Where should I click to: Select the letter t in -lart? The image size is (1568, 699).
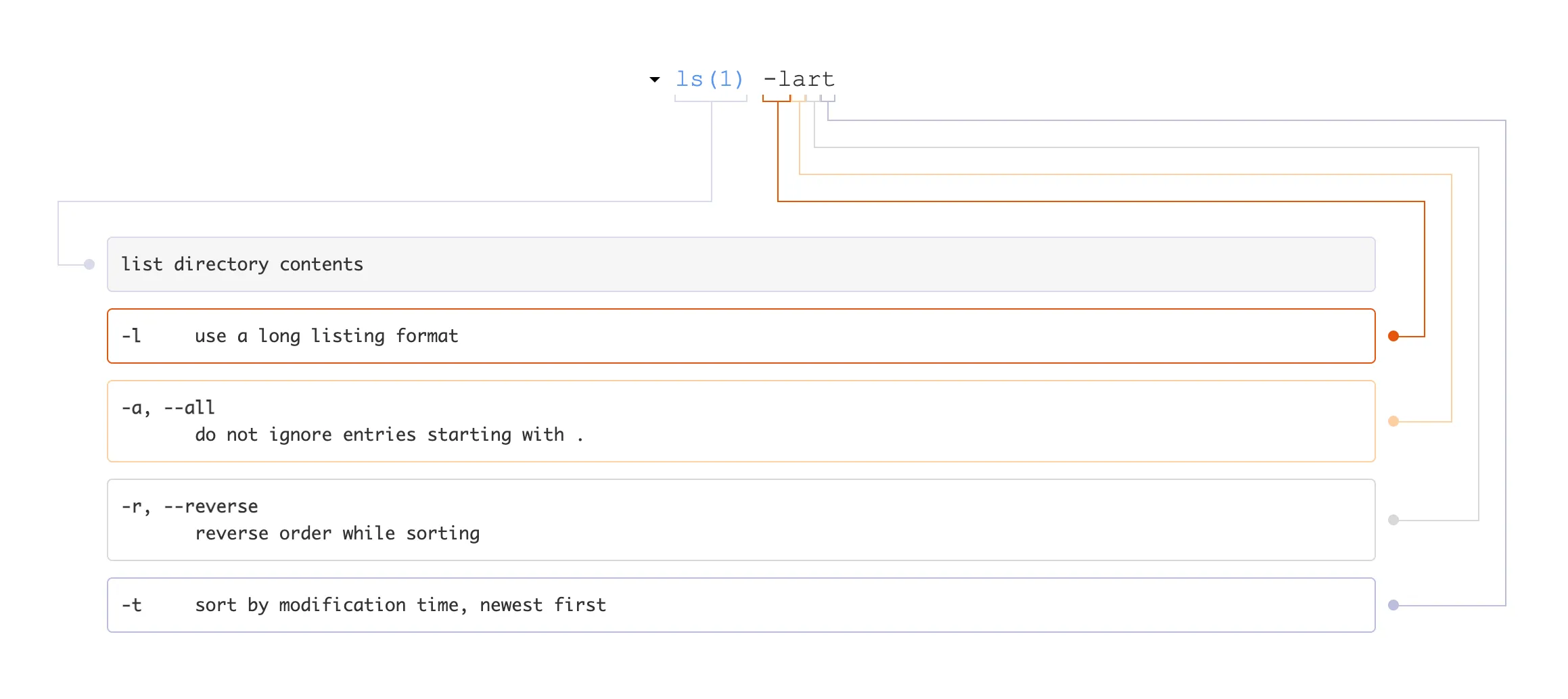829,79
